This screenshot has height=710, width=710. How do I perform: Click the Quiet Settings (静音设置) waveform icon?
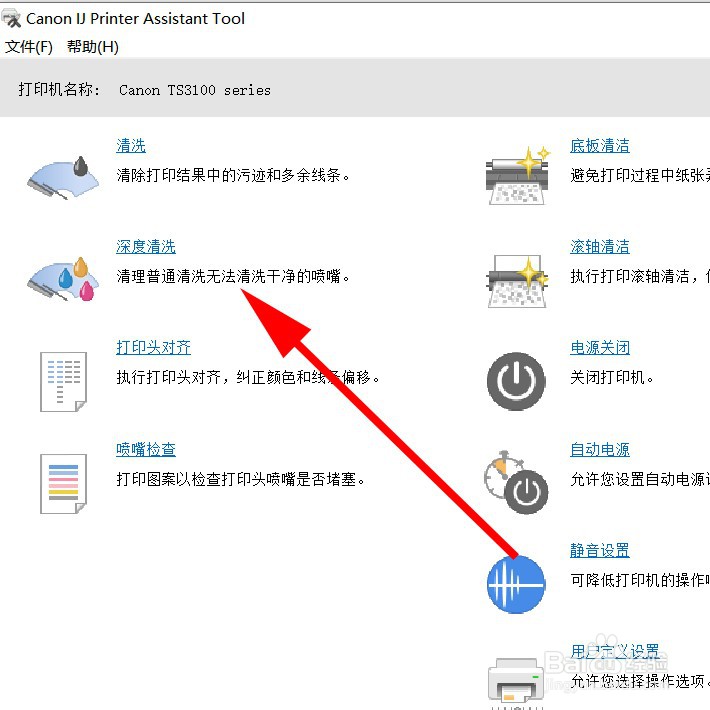(x=516, y=585)
